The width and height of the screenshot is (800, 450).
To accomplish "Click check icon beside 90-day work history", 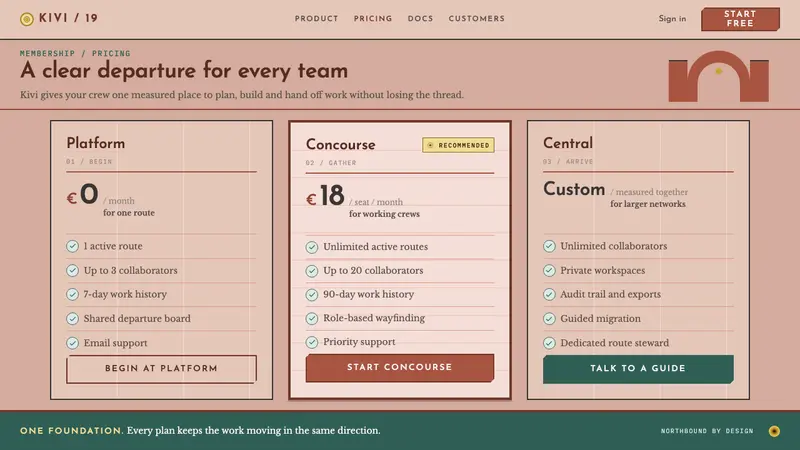I will (312, 295).
